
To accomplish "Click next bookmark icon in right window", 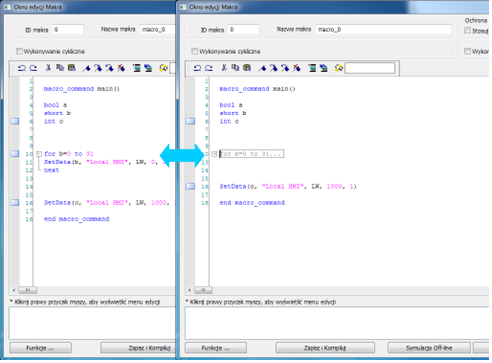I will [x=274, y=68].
